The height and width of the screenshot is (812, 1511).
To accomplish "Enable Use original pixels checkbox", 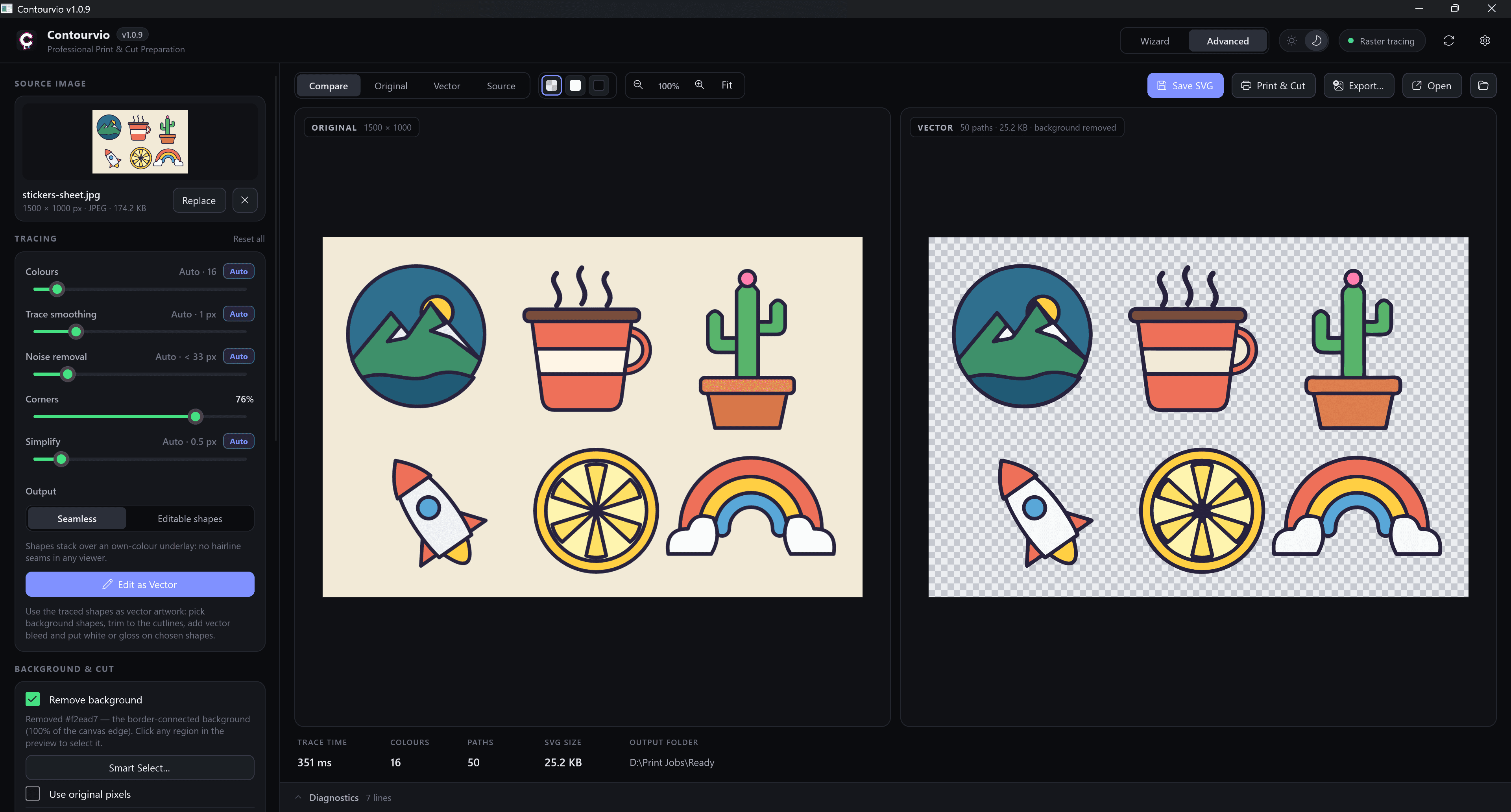I will [x=33, y=794].
